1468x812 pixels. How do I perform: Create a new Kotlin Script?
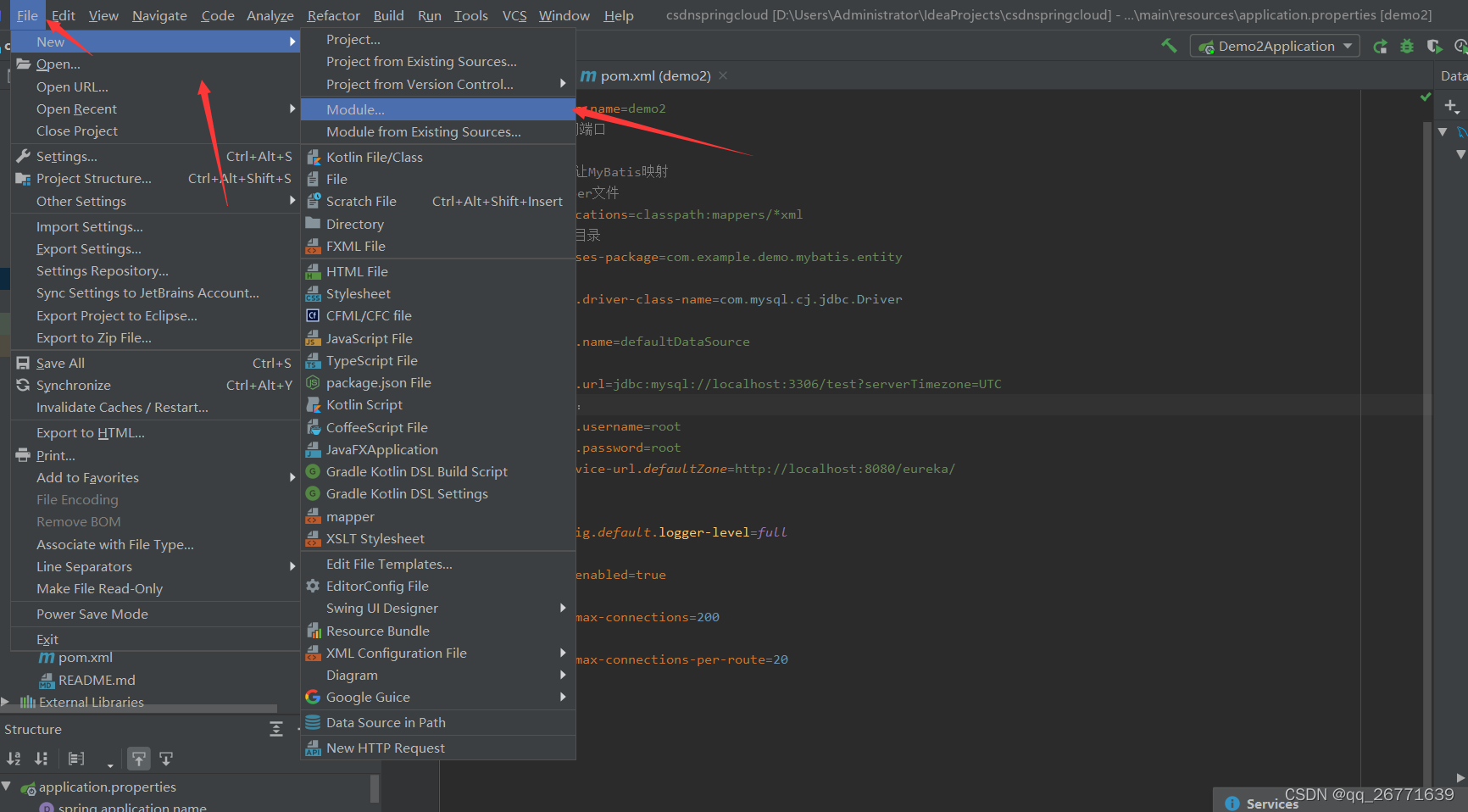438,404
